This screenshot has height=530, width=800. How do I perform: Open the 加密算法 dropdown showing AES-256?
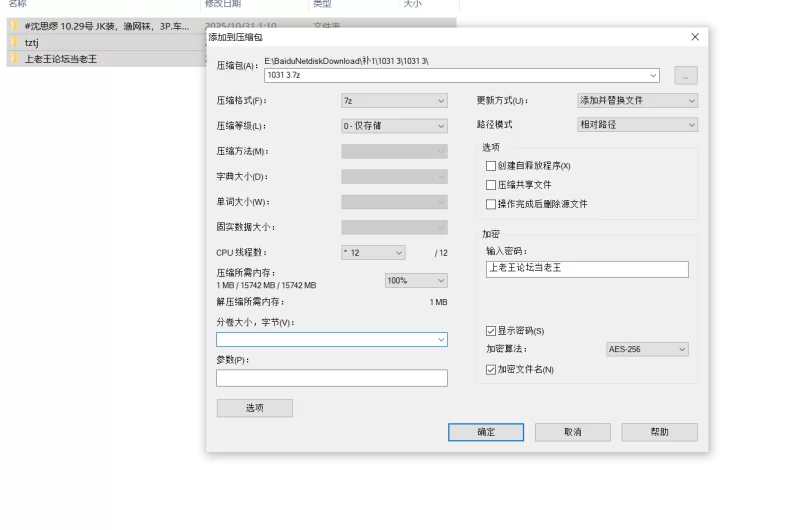click(x=647, y=349)
